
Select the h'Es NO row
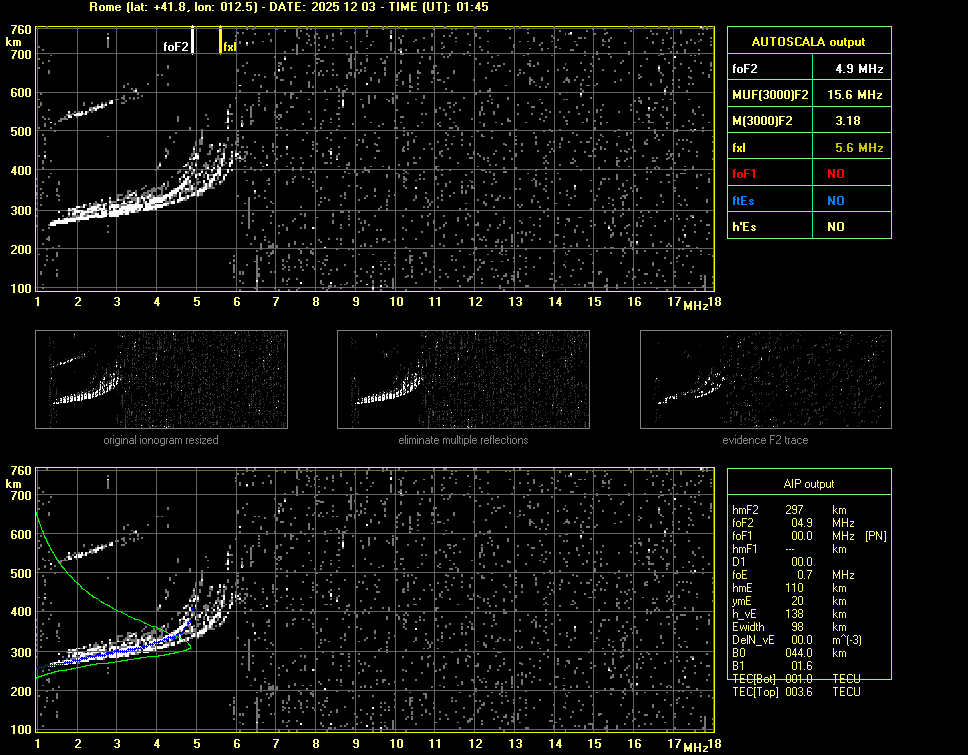[808, 227]
